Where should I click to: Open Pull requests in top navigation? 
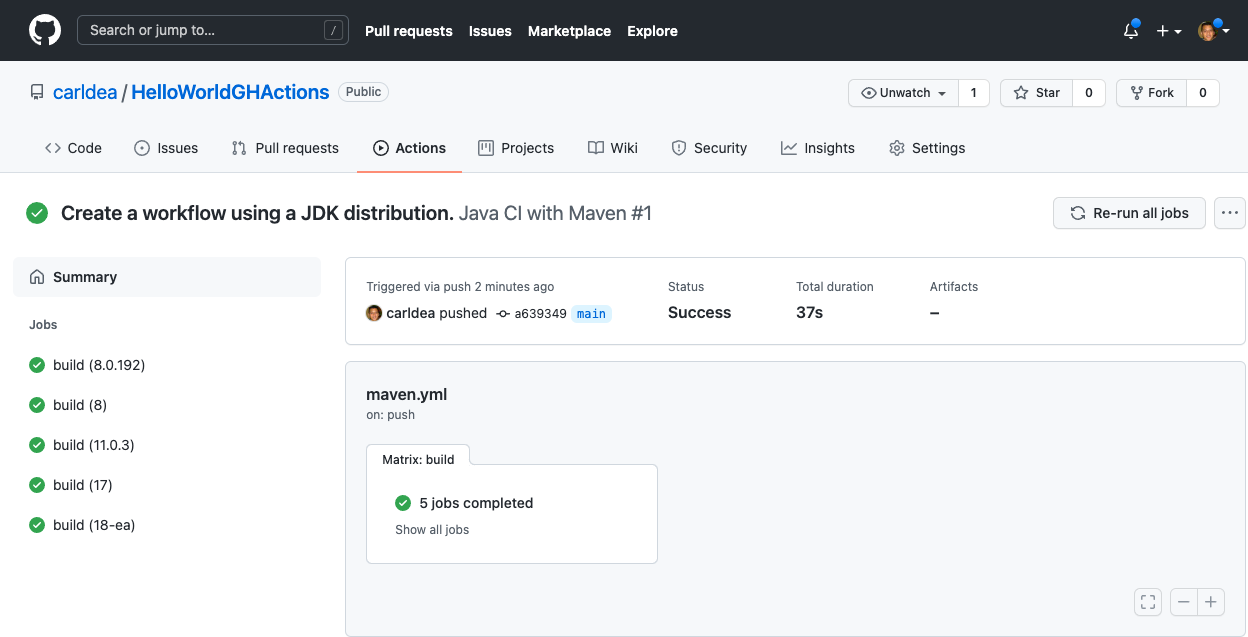pyautogui.click(x=408, y=31)
